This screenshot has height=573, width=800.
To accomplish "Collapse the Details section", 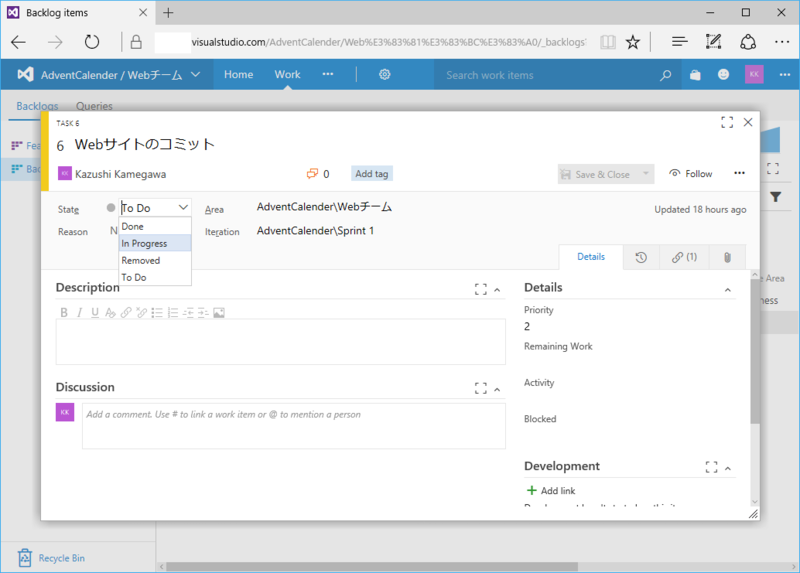I will pyautogui.click(x=728, y=290).
